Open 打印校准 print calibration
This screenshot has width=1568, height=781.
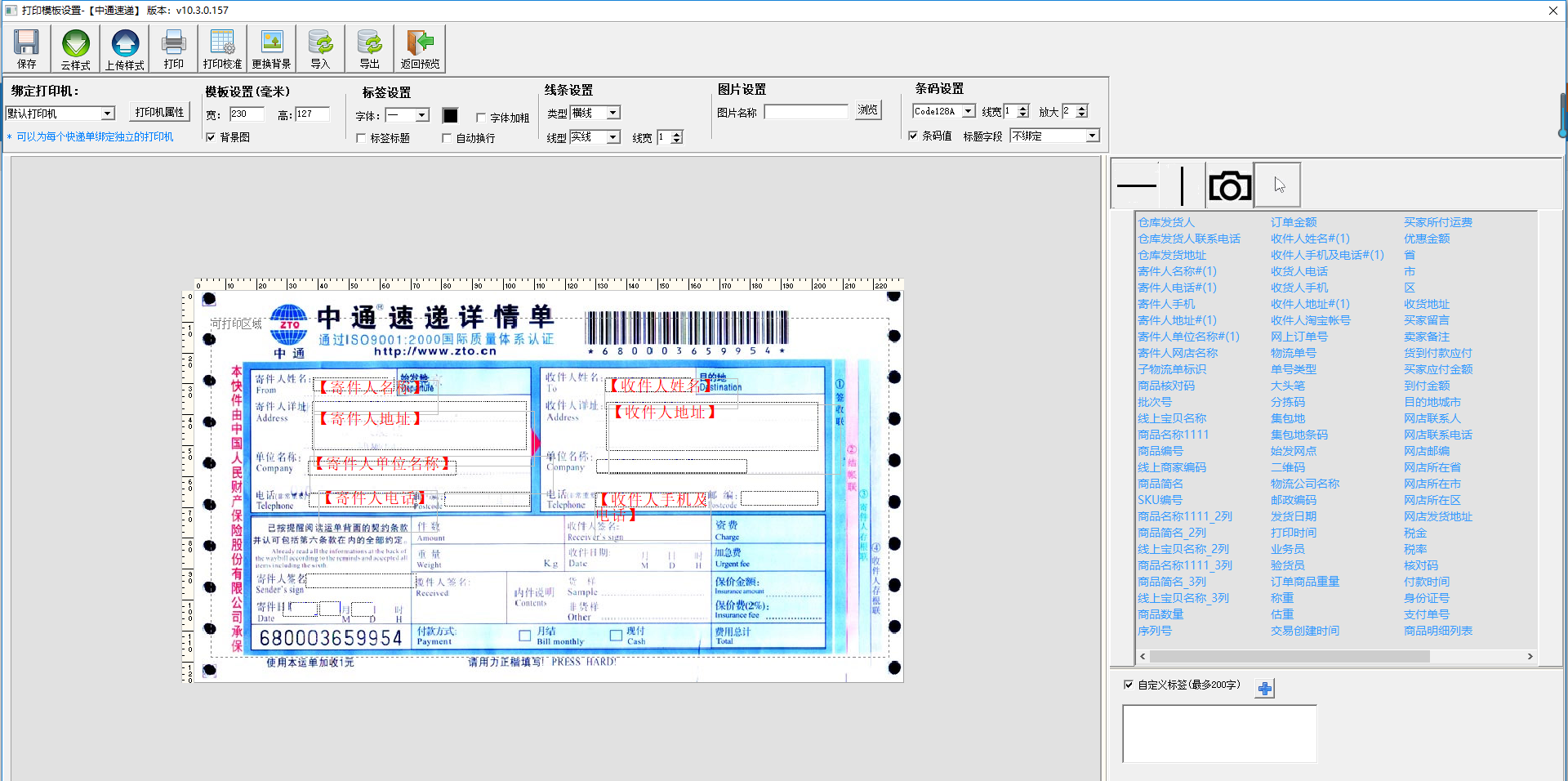223,49
